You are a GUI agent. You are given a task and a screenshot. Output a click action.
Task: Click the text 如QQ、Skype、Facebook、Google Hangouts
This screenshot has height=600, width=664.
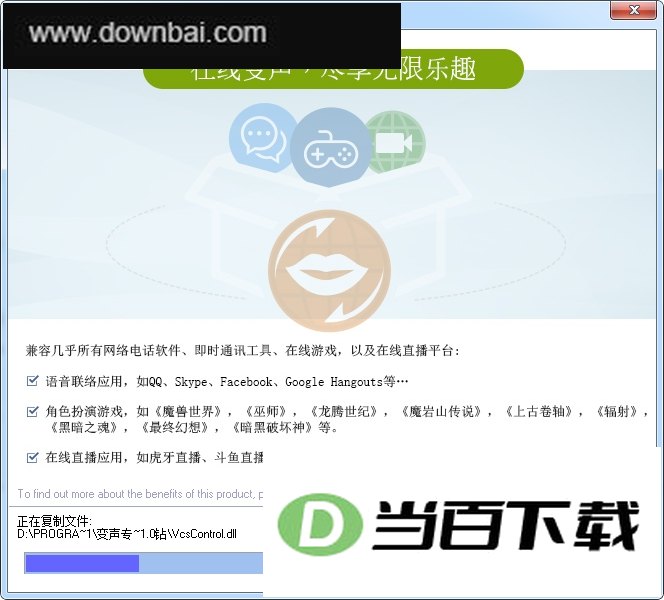pos(259,382)
